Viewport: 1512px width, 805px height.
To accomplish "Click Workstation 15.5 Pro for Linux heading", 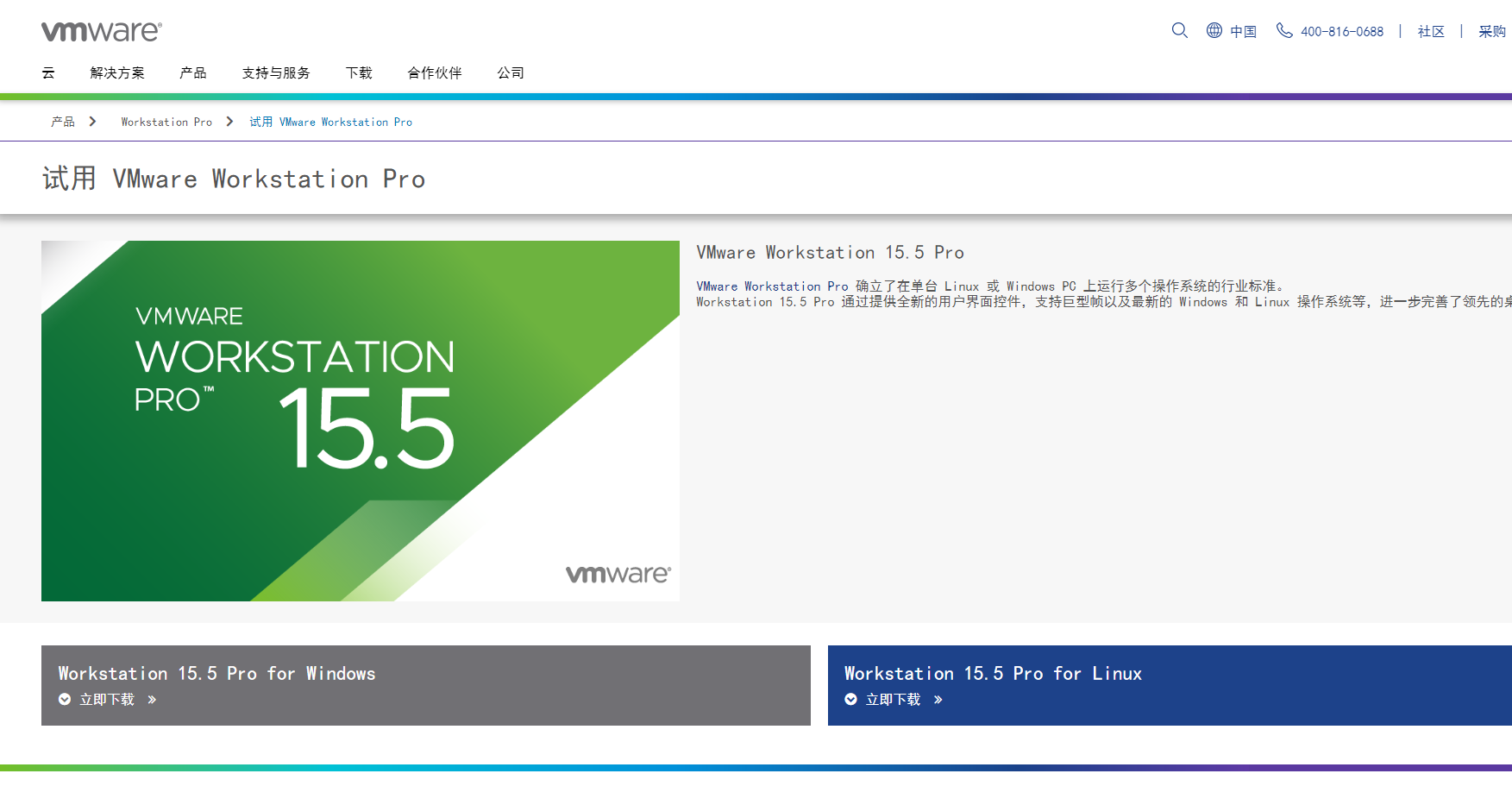I will (993, 674).
